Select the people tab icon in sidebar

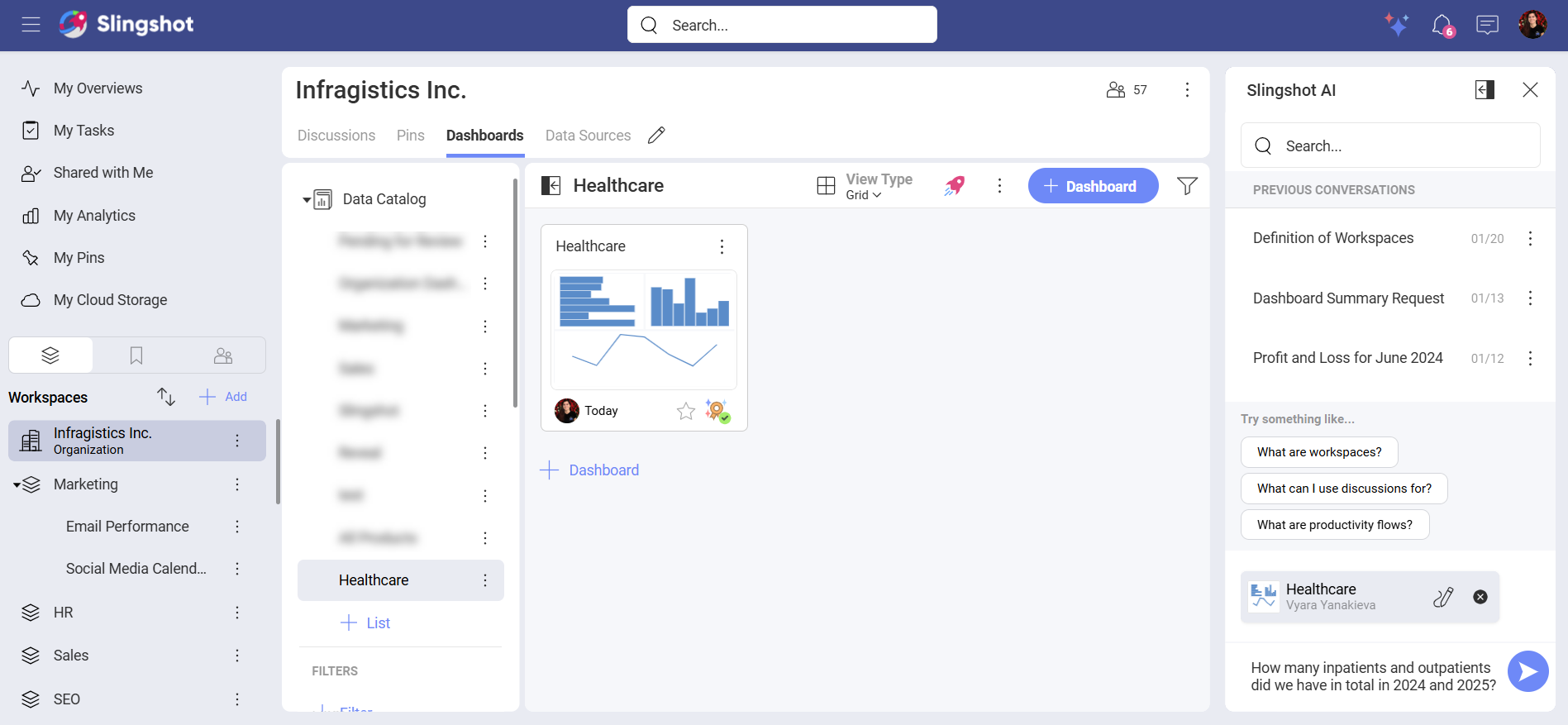coord(223,355)
